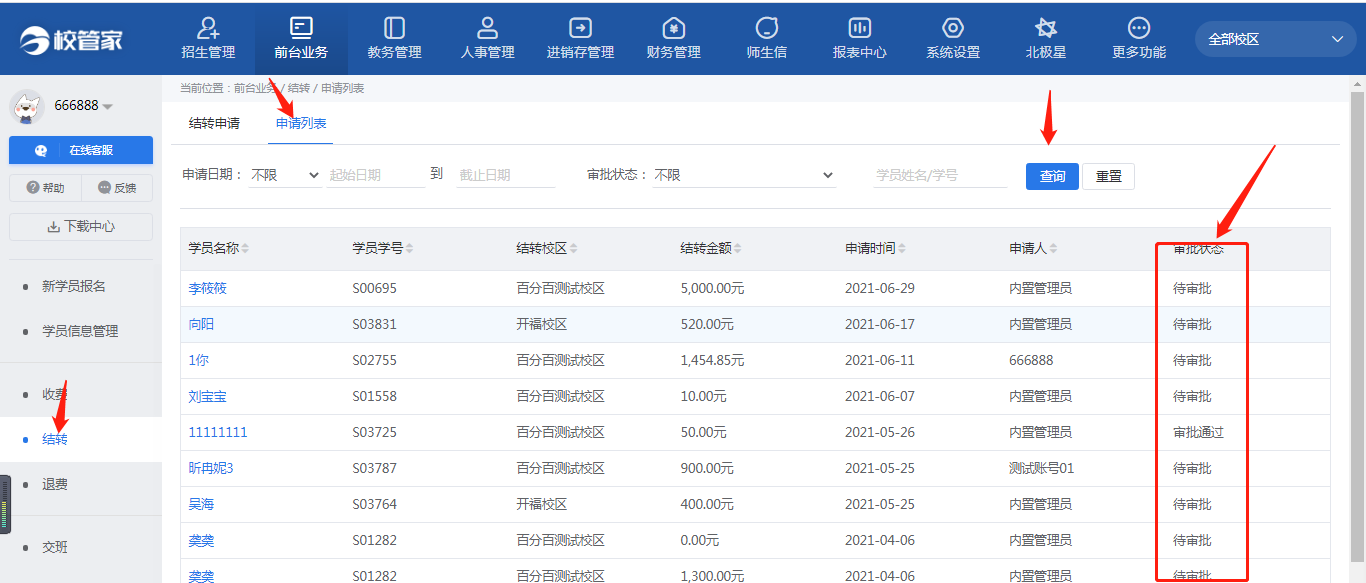This screenshot has height=583, width=1366.
Task: Click 前台业务 in the breadcrumb
Action: [257, 88]
